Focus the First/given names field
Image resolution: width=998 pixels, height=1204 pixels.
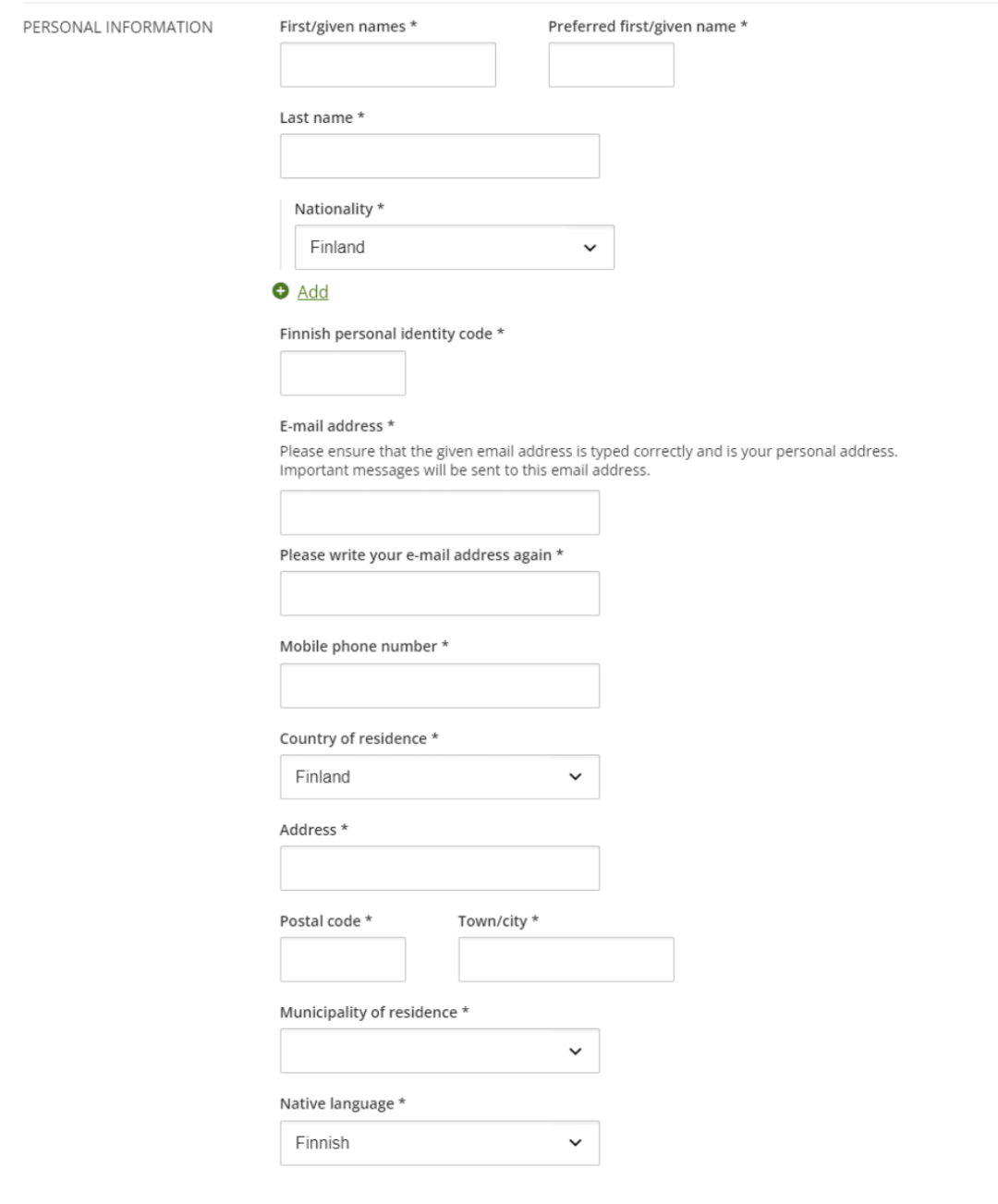(x=388, y=65)
